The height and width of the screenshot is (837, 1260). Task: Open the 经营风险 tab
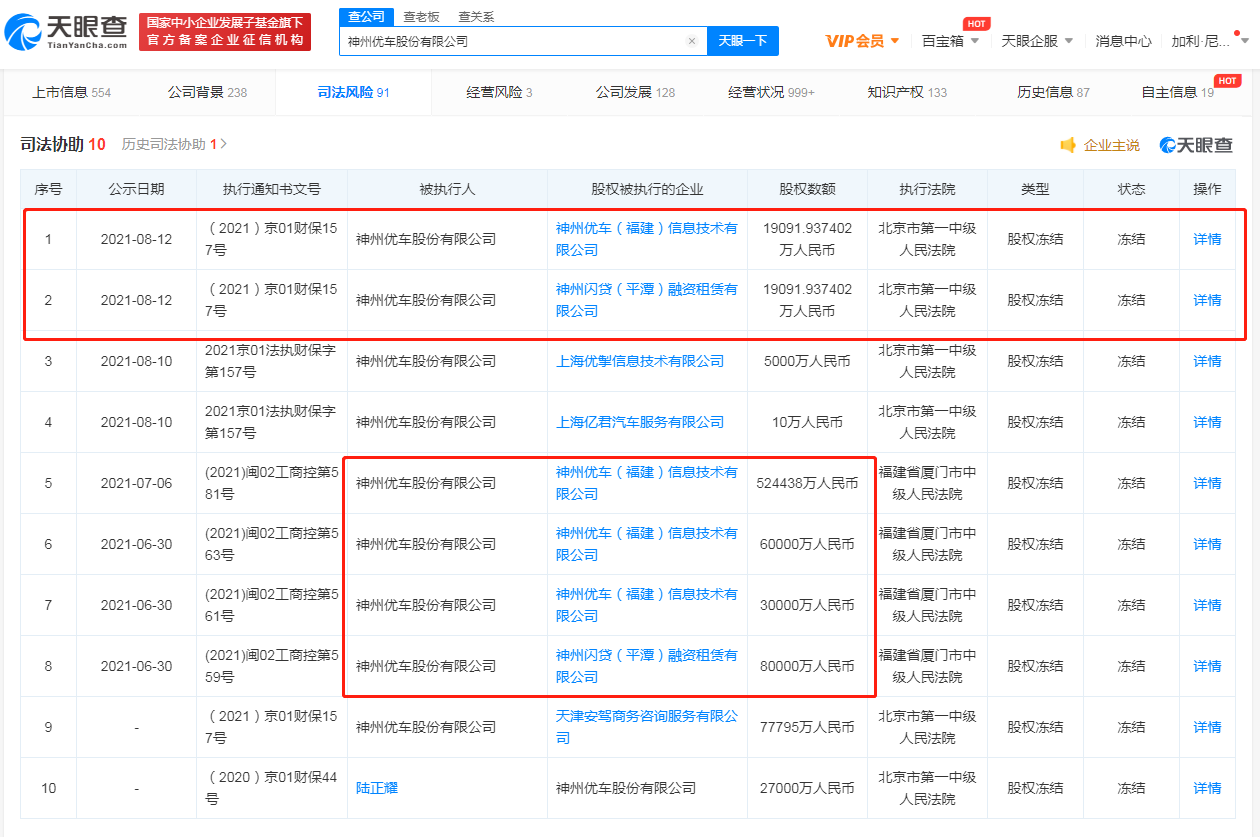tap(499, 92)
